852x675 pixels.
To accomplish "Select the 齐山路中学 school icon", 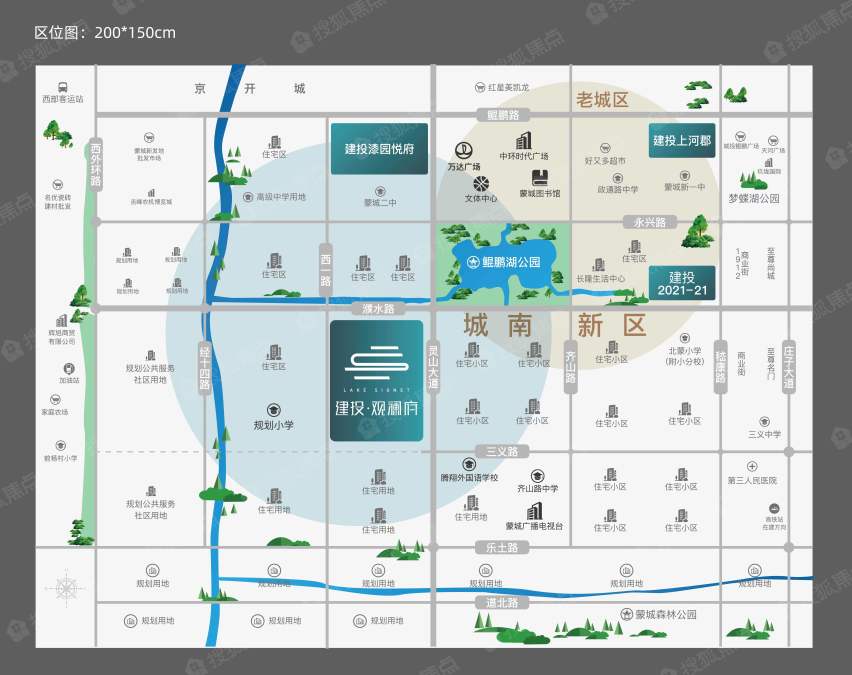I will click(x=537, y=476).
